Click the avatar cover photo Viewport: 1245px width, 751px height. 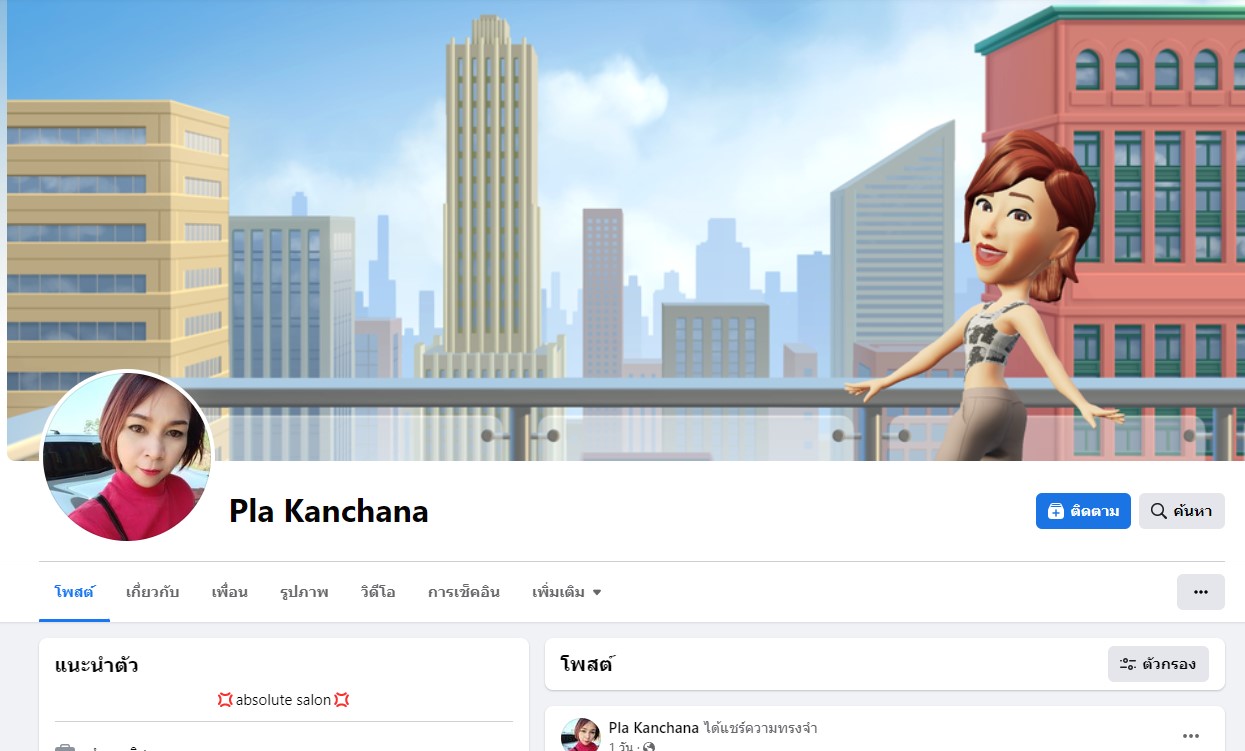click(x=626, y=230)
